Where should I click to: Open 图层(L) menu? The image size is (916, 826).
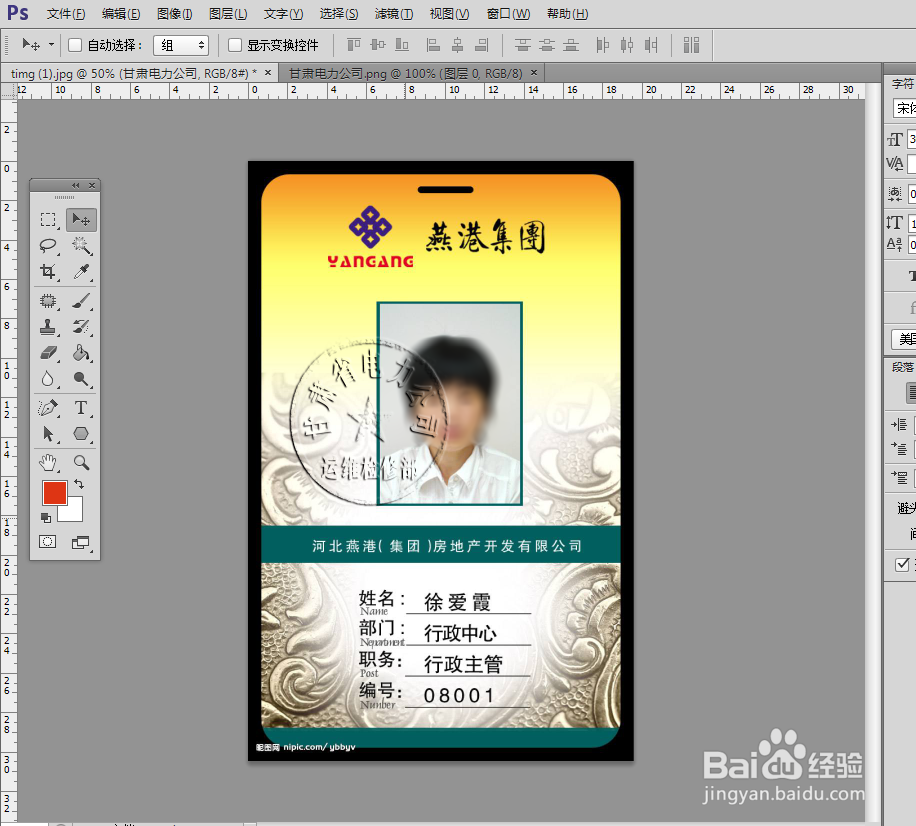pyautogui.click(x=228, y=13)
